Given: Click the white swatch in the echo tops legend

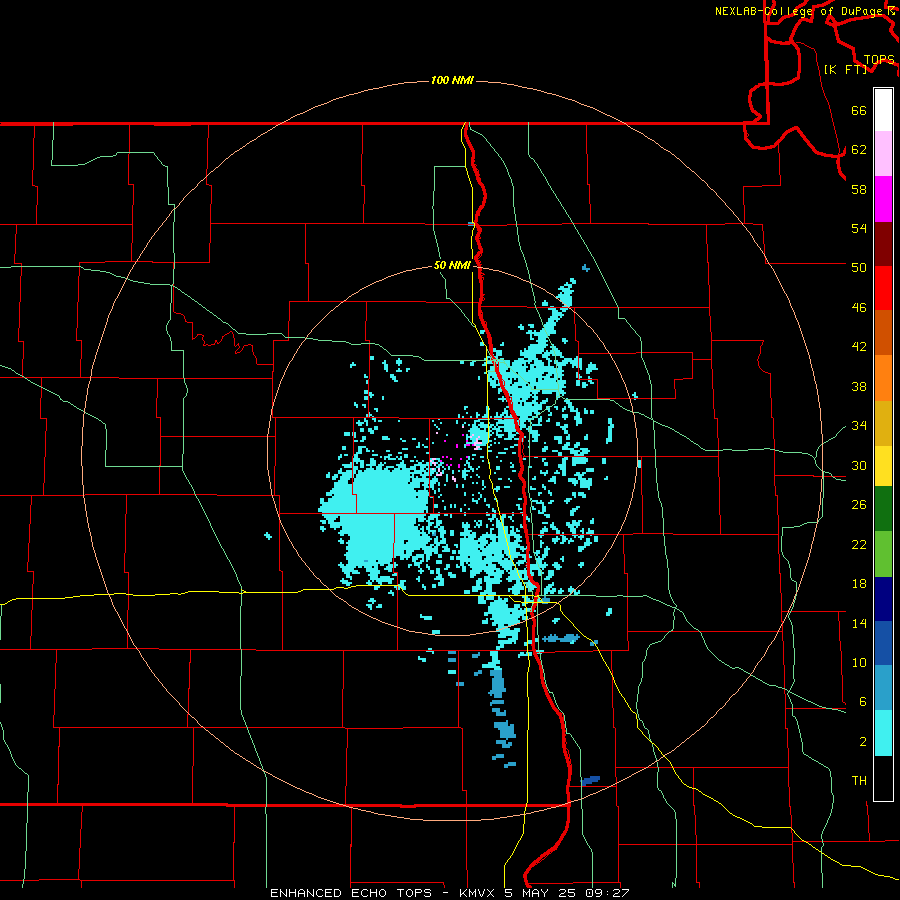Looking at the screenshot, I should [x=883, y=110].
